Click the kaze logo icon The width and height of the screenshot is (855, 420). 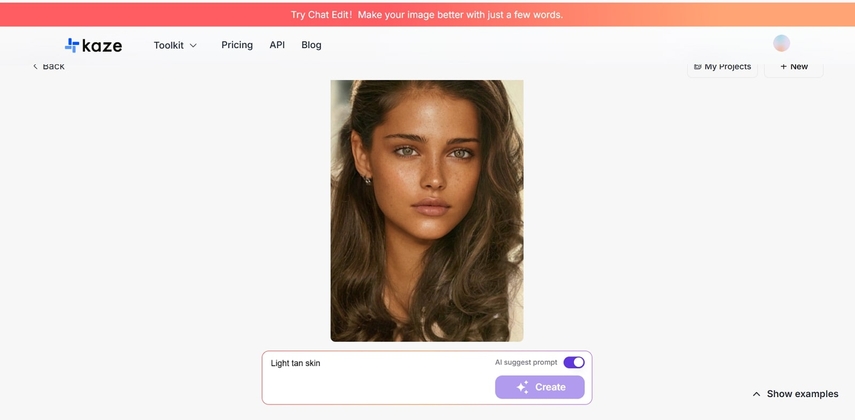72,45
